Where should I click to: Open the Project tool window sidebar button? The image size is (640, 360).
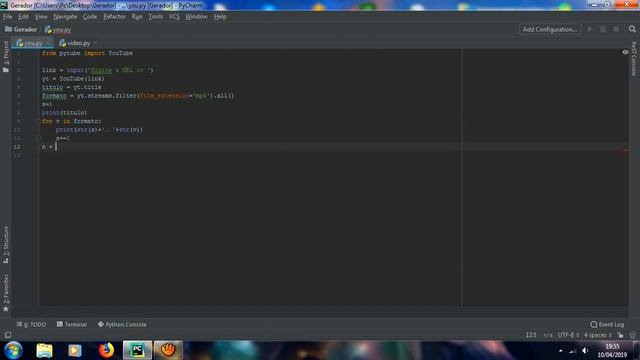click(x=6, y=53)
